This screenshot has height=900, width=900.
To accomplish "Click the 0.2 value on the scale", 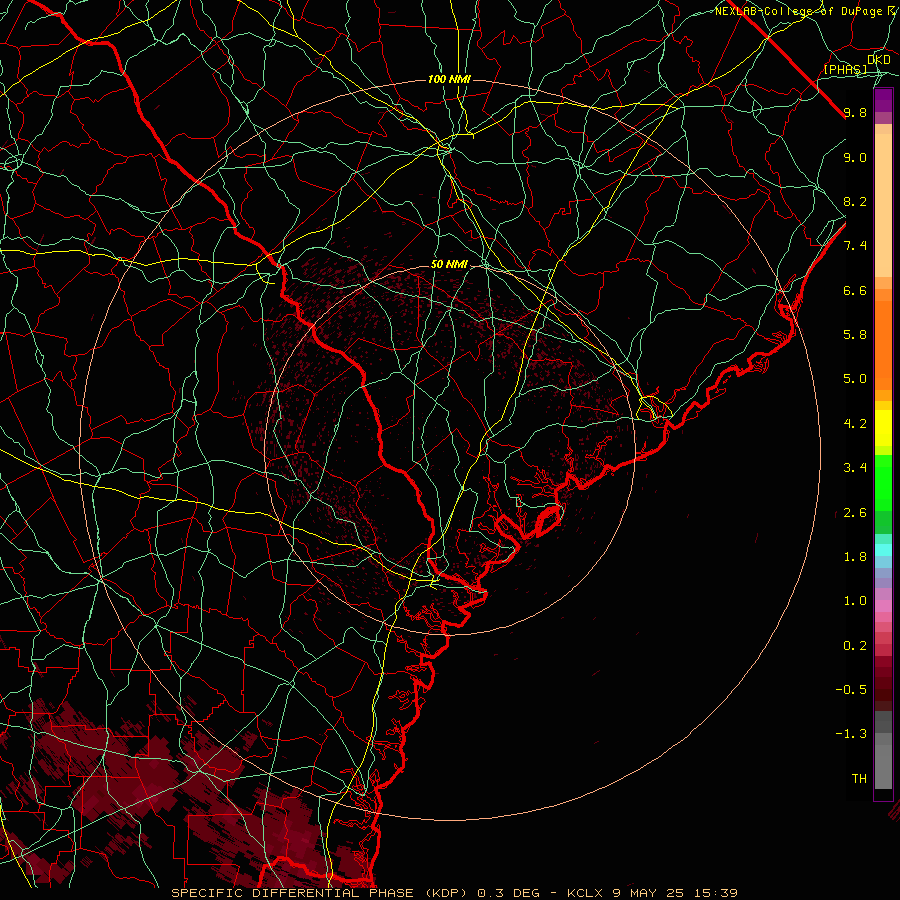I will tap(855, 646).
